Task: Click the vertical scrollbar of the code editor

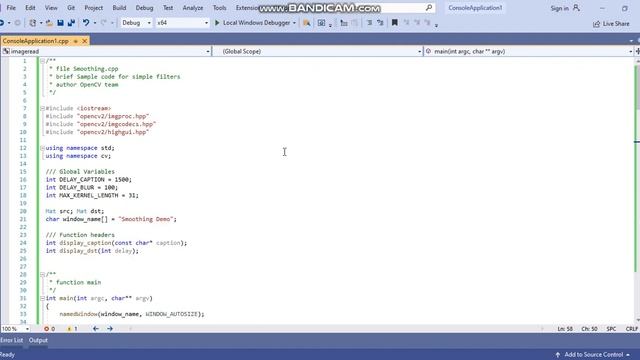Action: click(637, 190)
